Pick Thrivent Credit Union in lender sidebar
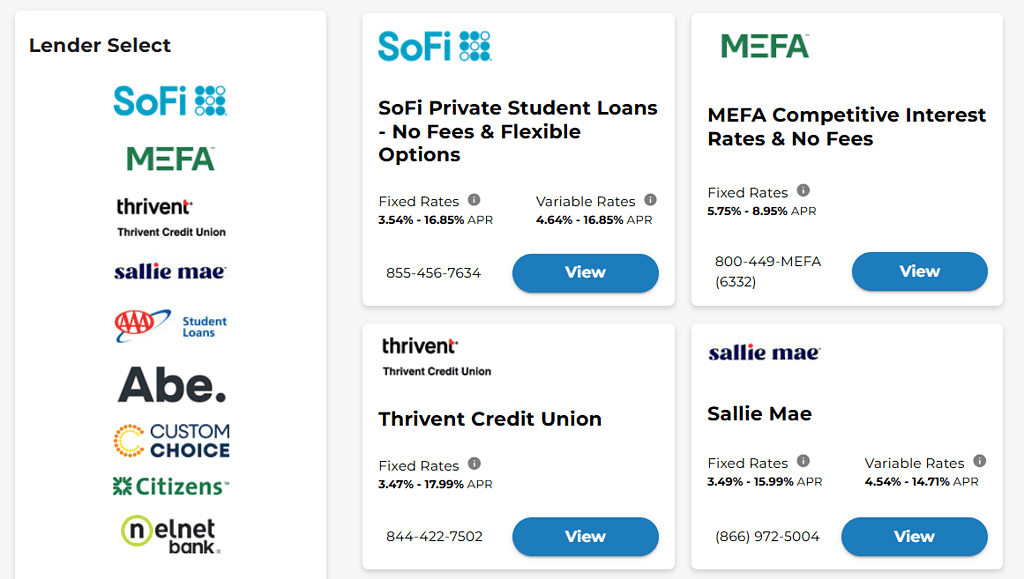1024x579 pixels. click(x=170, y=217)
